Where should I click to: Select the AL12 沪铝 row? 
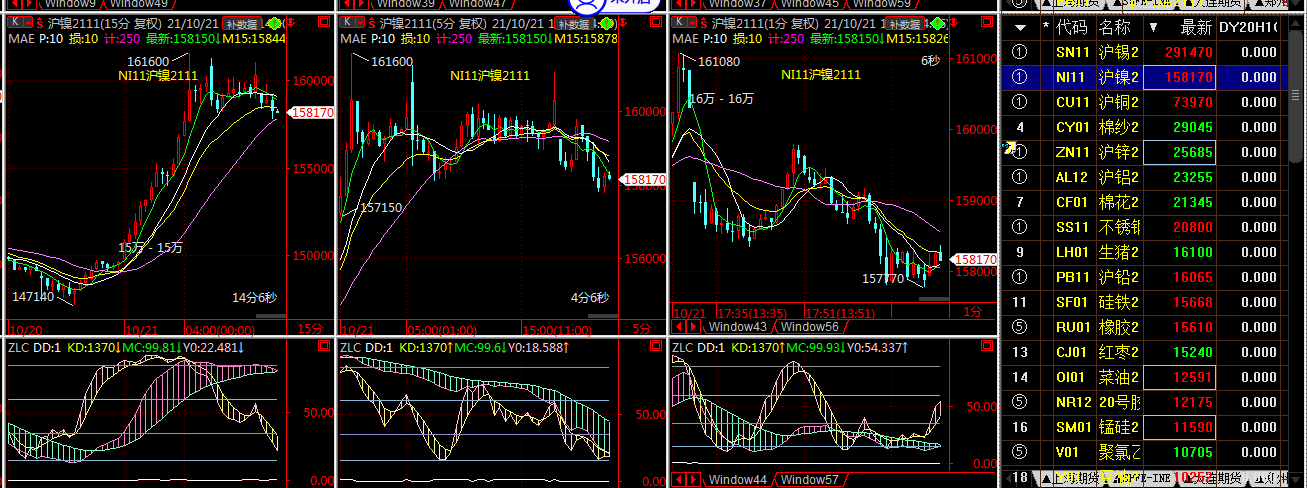(x=1144, y=177)
